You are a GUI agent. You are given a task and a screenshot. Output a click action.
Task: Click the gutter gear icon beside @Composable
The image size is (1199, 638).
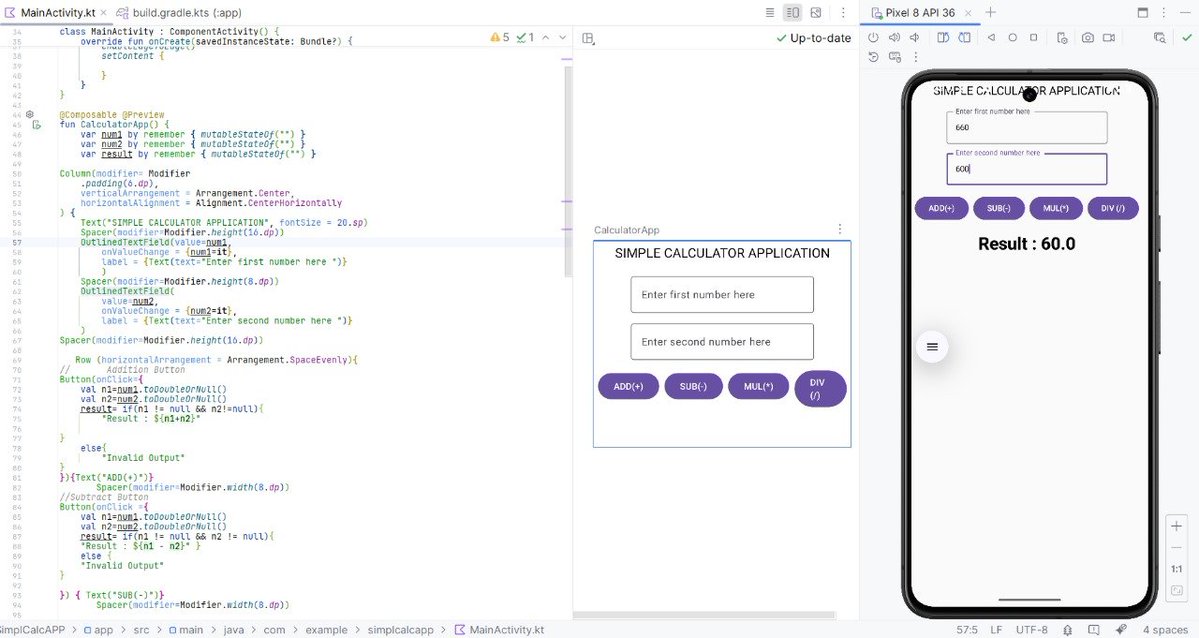point(30,114)
